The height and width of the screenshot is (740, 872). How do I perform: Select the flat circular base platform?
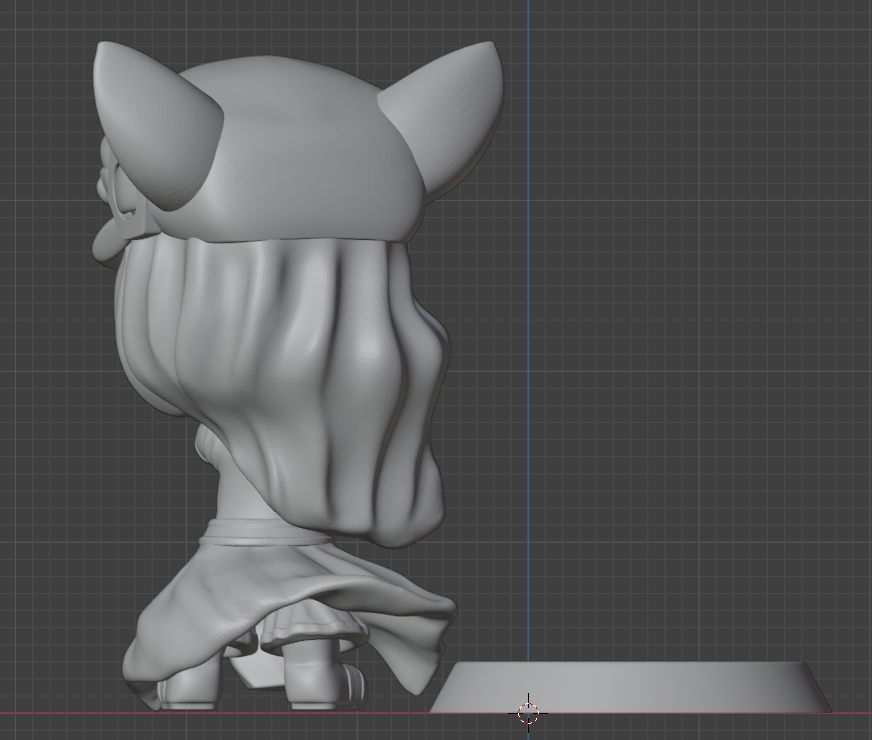pos(640,688)
